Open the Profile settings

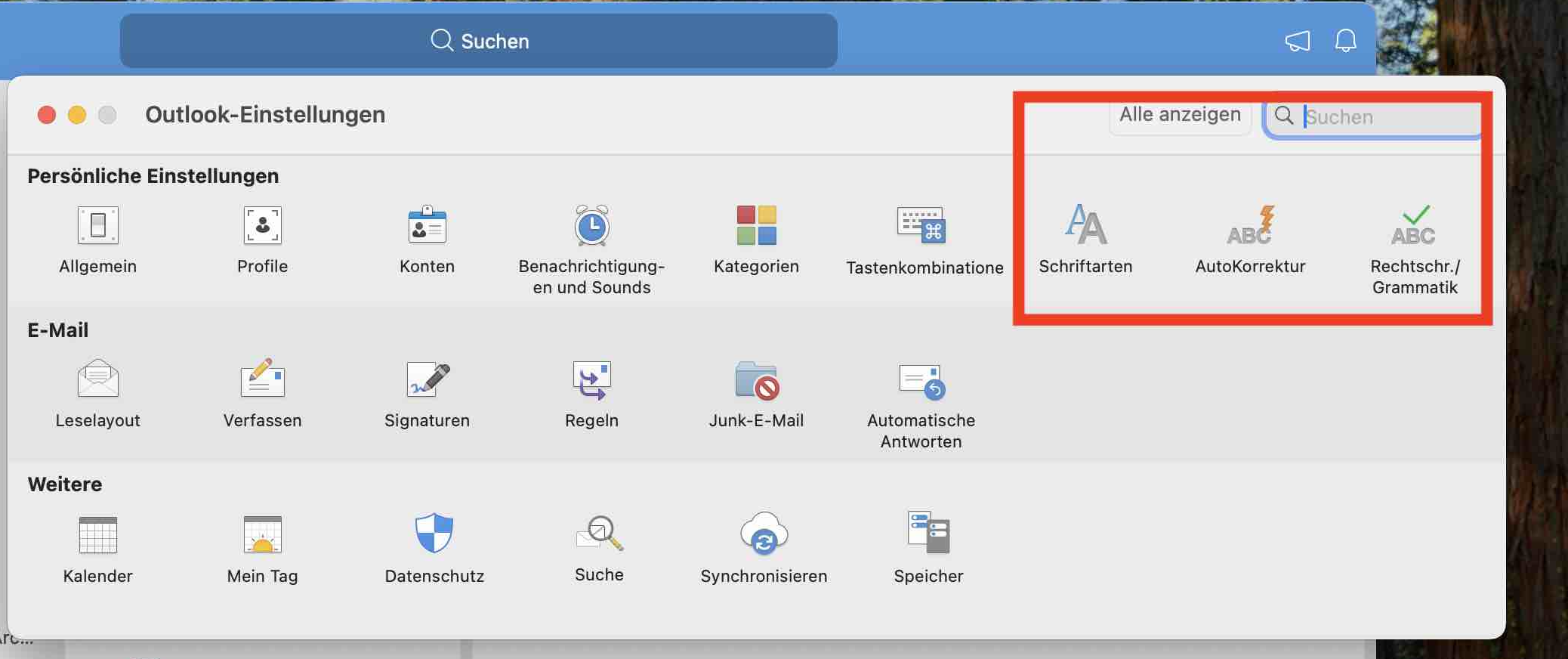[262, 240]
